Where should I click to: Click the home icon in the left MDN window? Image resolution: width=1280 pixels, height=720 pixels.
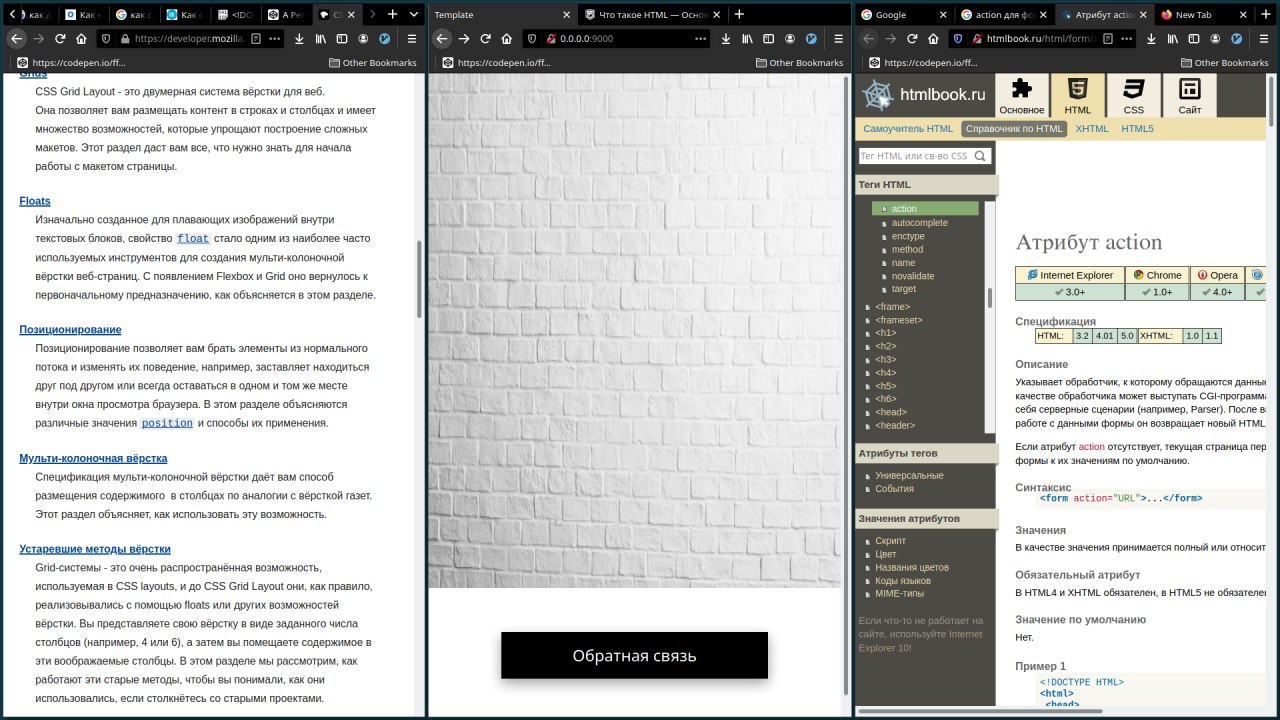pyautogui.click(x=81, y=38)
